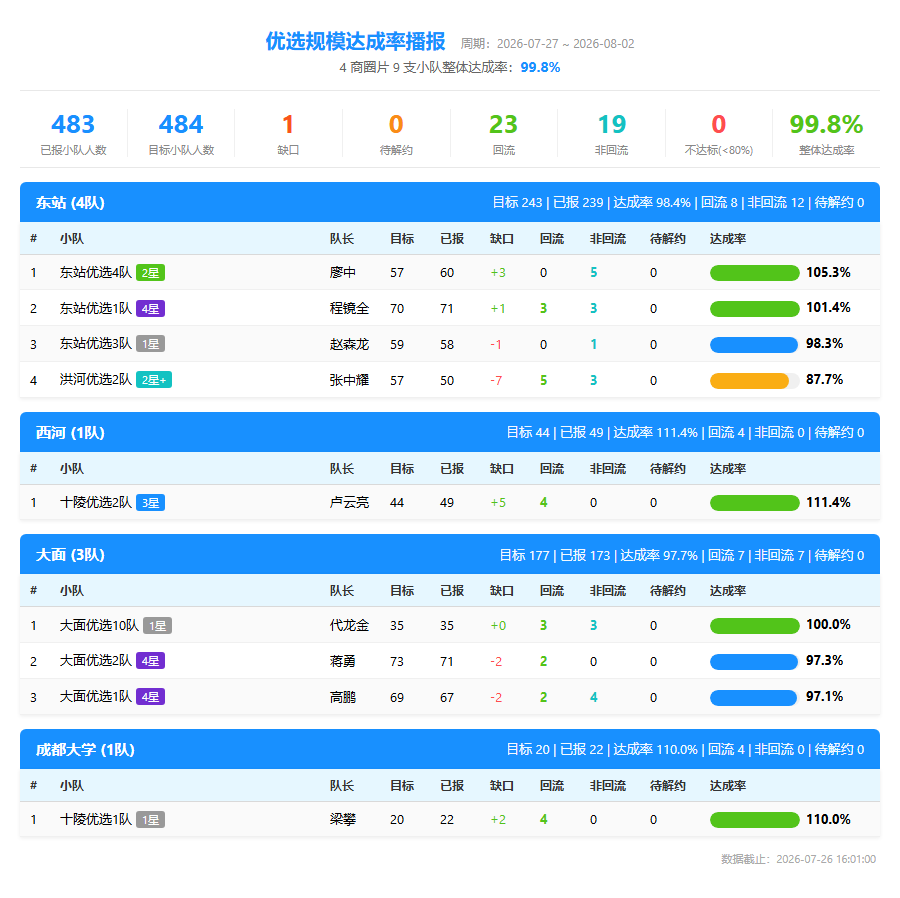900x898 pixels.
Task: Click 达成率 column header in 东站 table
Action: pos(728,239)
